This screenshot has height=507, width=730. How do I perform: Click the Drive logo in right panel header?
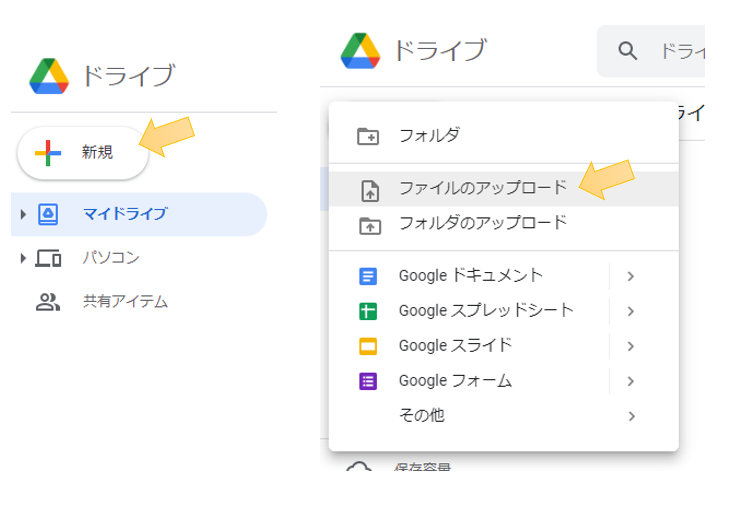[360, 51]
